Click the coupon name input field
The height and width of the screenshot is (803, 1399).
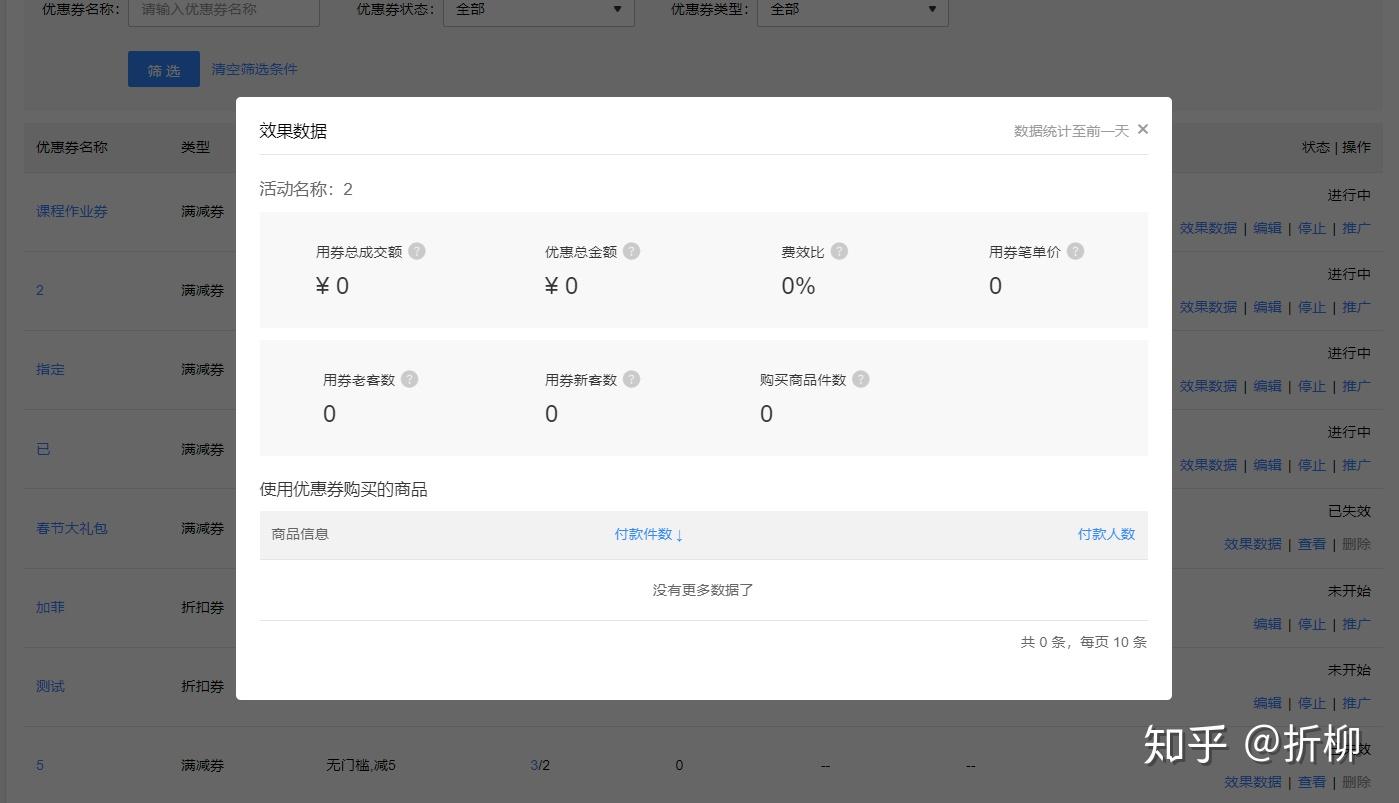223,10
